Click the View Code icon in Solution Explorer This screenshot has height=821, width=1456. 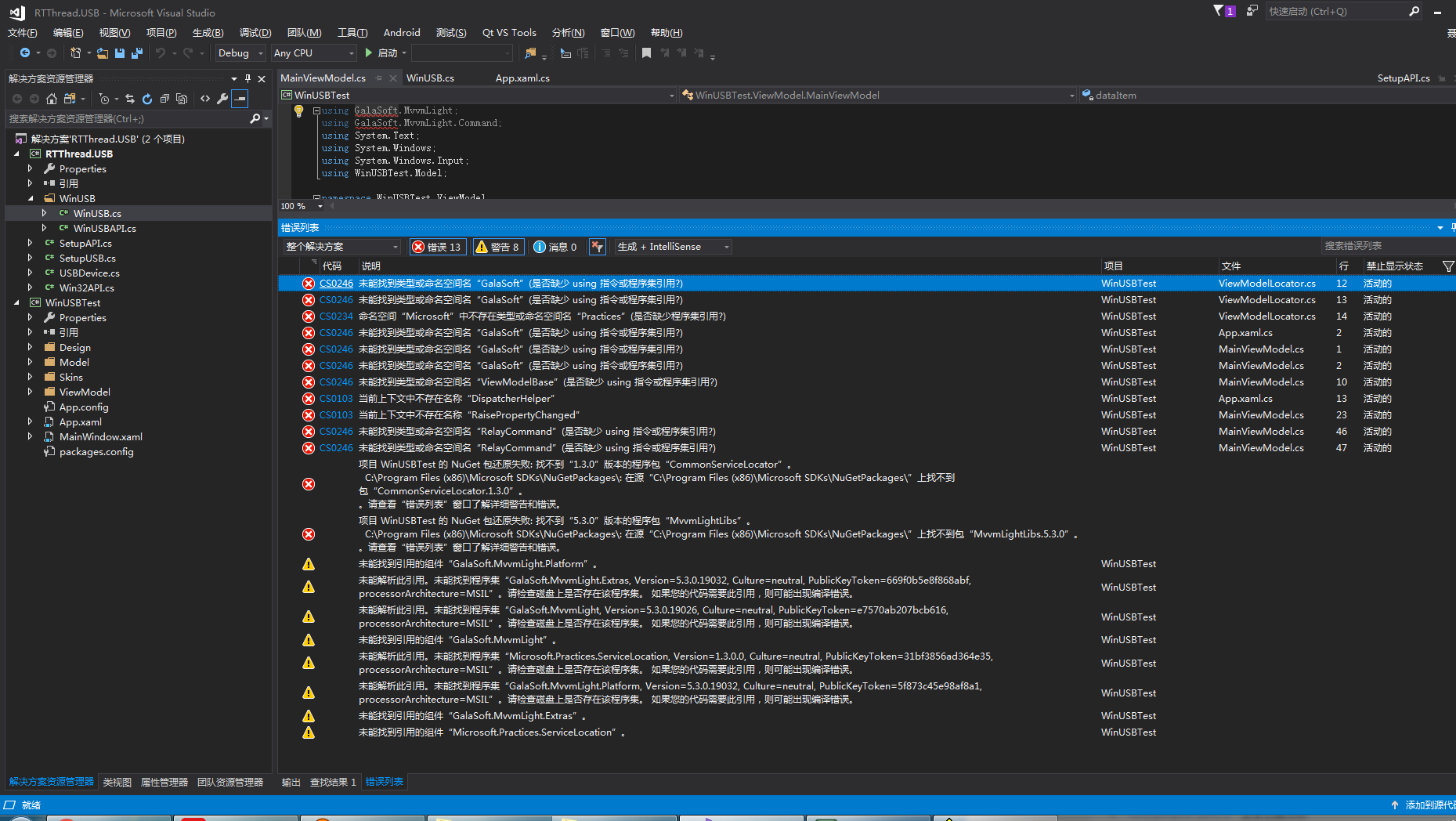[x=205, y=99]
